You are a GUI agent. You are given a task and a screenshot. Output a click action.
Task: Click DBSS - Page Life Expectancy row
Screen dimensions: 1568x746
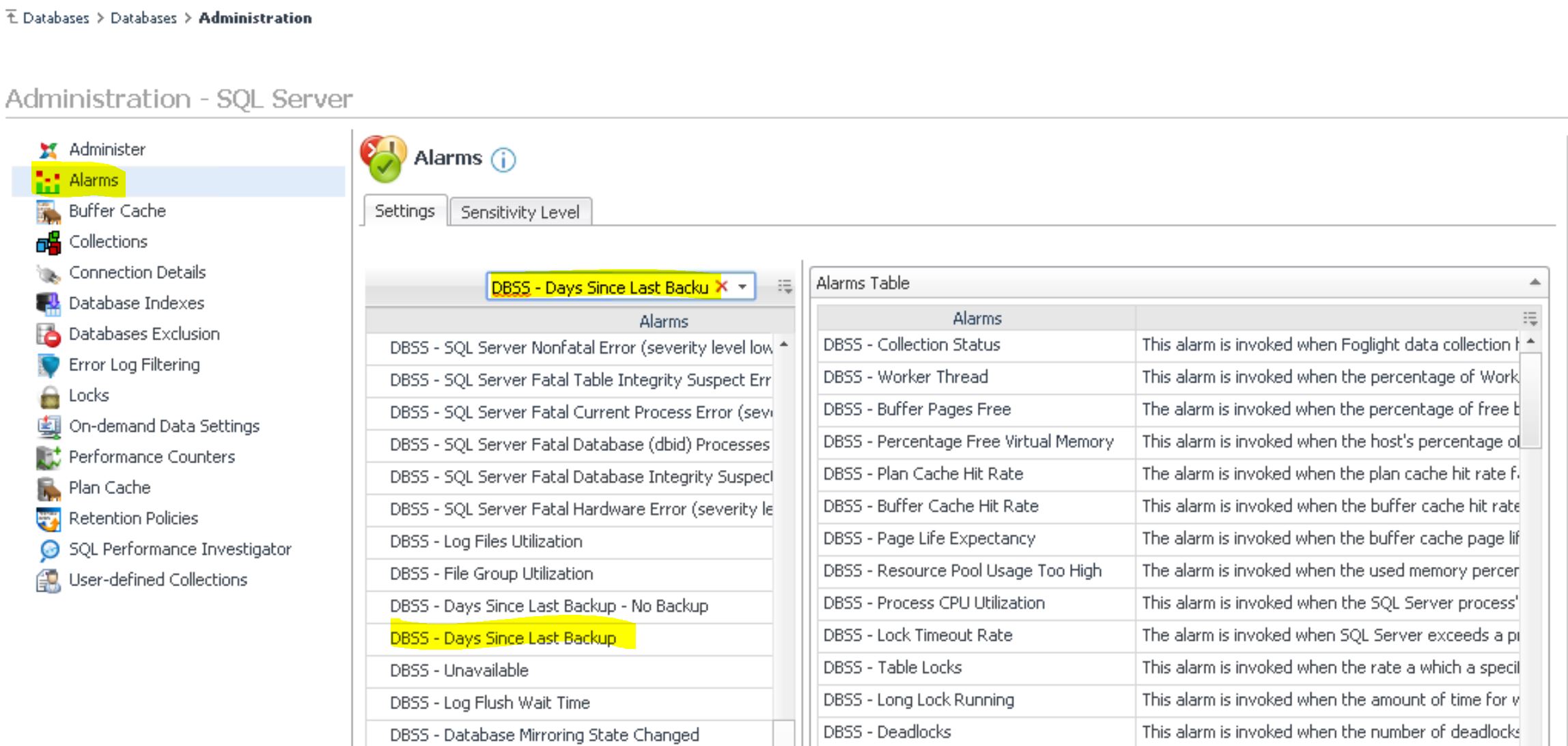[x=1168, y=538]
